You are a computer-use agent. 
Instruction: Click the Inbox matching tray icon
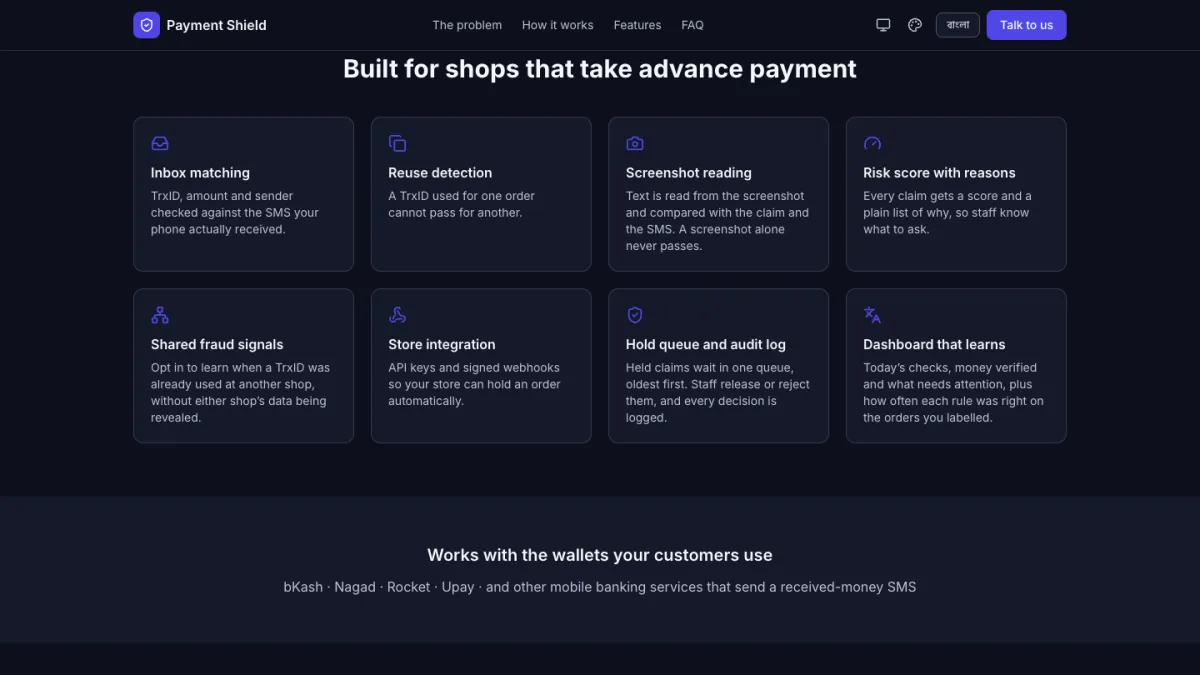[160, 143]
